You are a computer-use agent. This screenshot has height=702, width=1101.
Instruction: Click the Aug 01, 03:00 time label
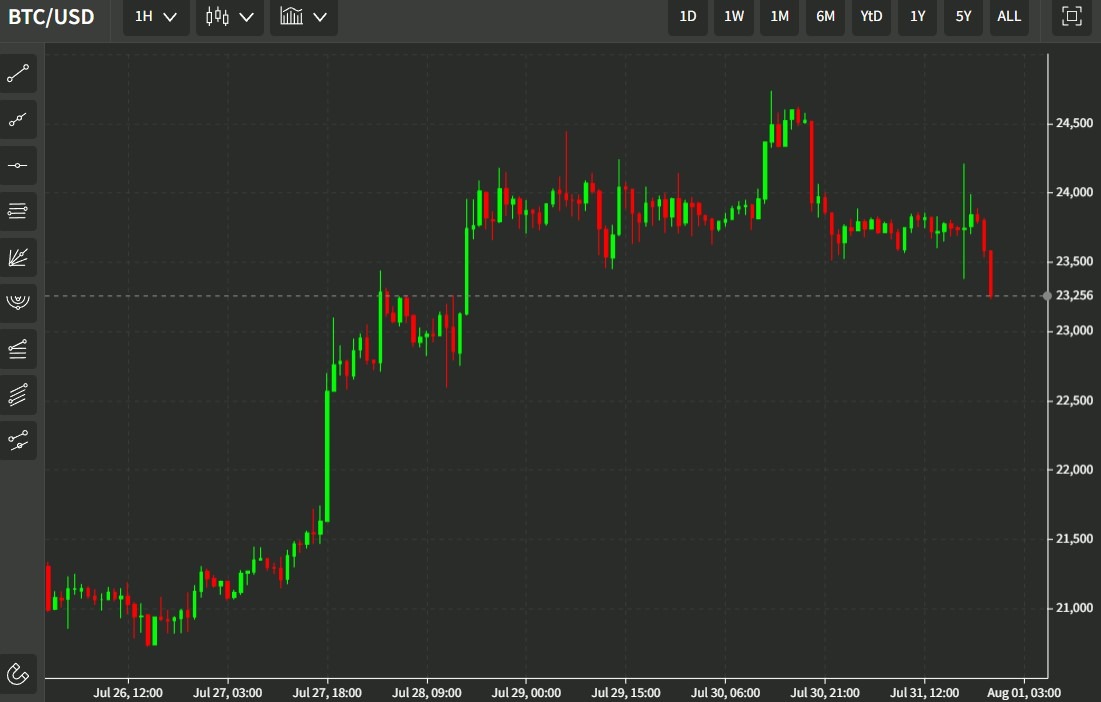(x=1024, y=693)
